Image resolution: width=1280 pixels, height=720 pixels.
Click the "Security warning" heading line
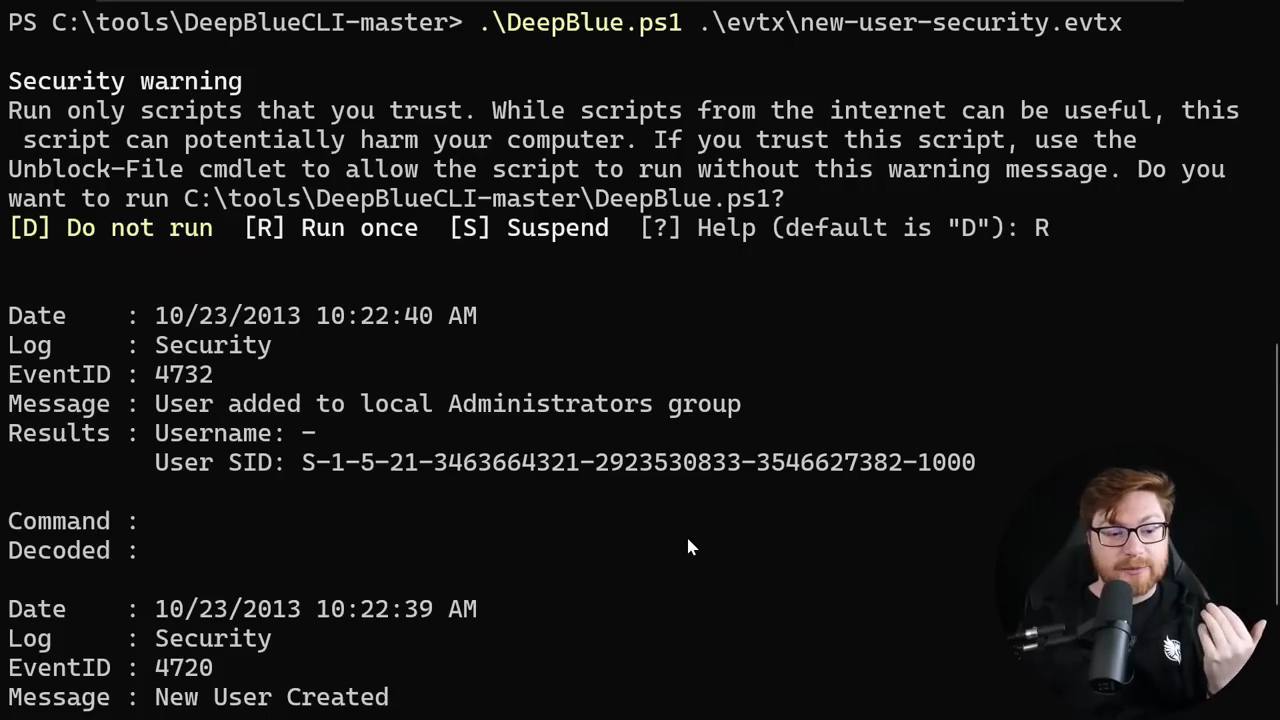(x=125, y=81)
